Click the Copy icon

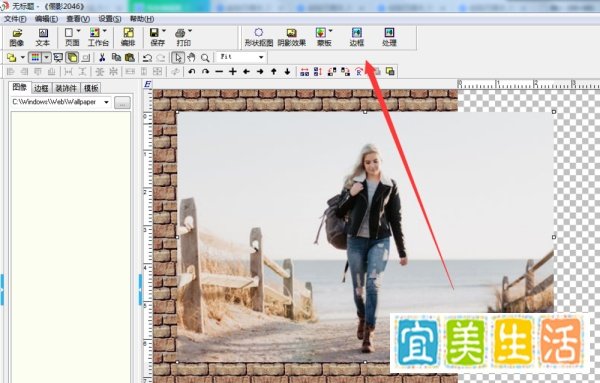pyautogui.click(x=116, y=57)
